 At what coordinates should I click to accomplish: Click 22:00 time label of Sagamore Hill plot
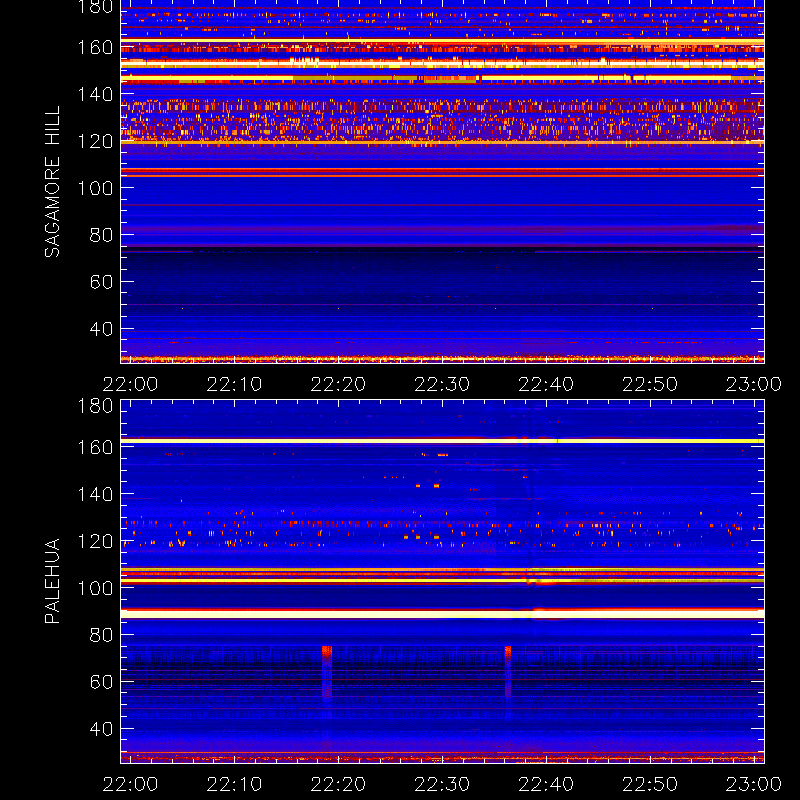coord(130,384)
